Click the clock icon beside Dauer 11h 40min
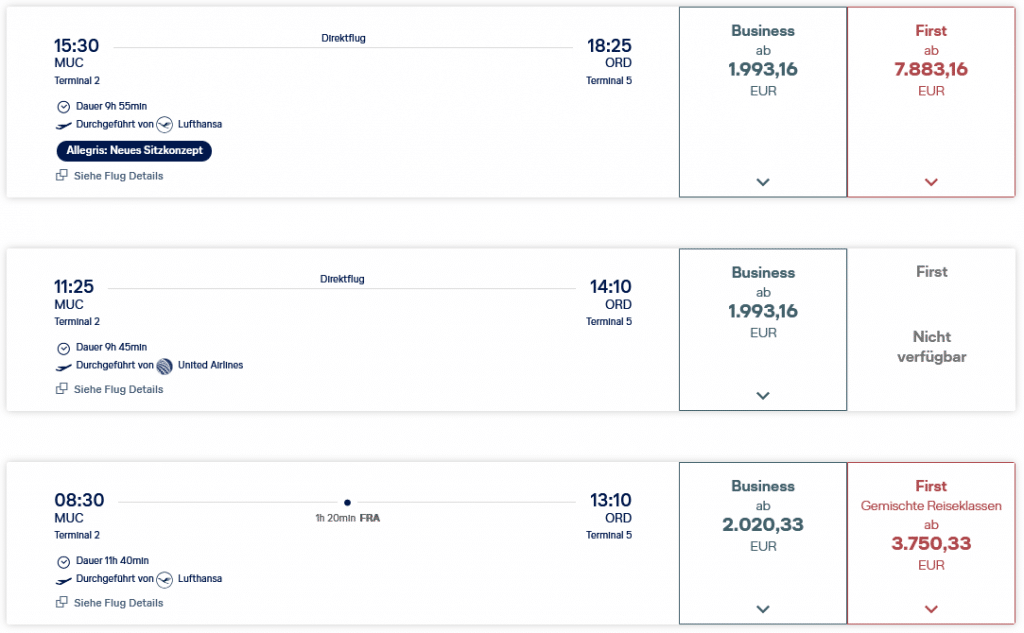The image size is (1024, 633). [64, 561]
